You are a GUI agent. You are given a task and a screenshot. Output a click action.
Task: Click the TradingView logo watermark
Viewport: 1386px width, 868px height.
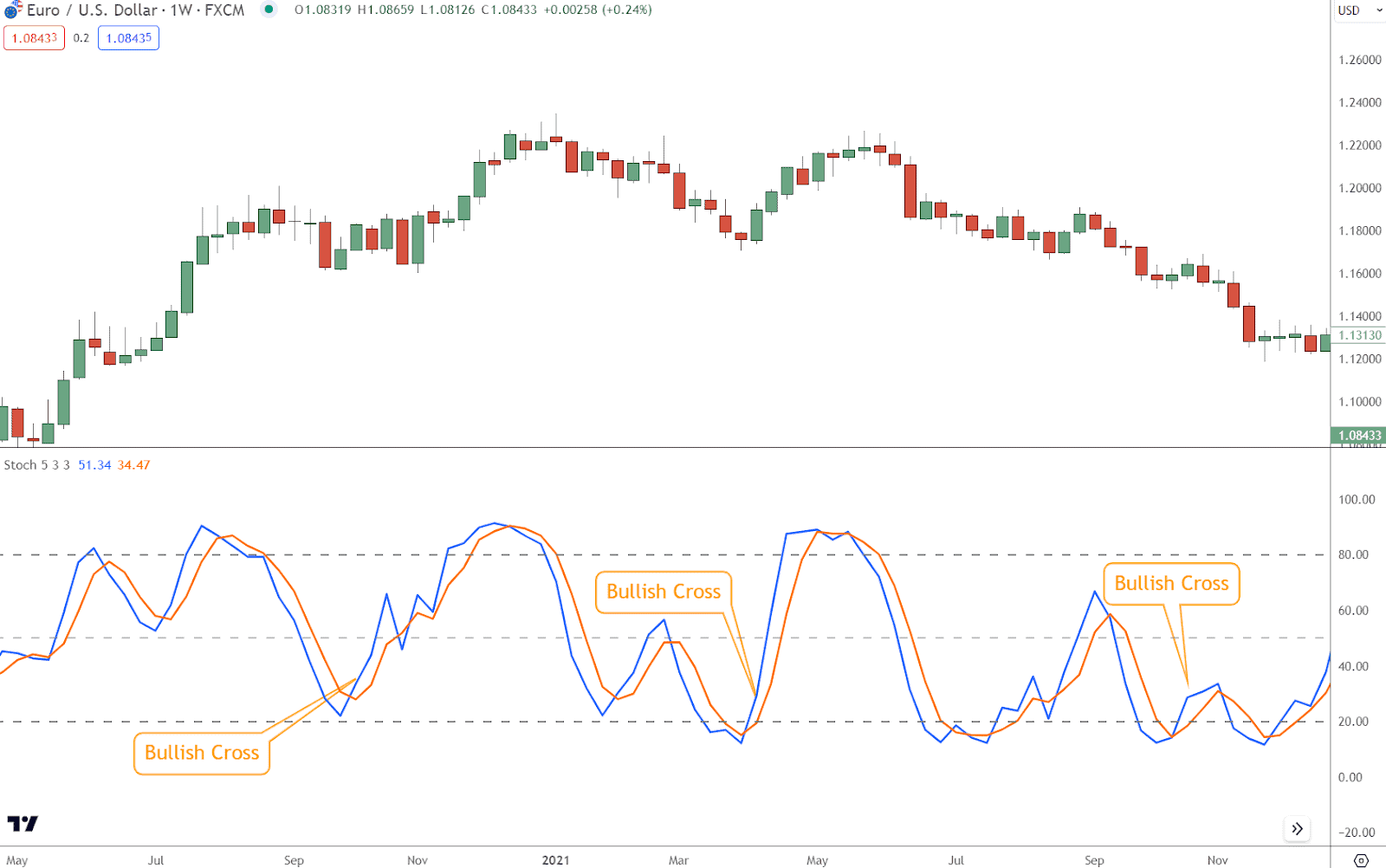click(23, 823)
